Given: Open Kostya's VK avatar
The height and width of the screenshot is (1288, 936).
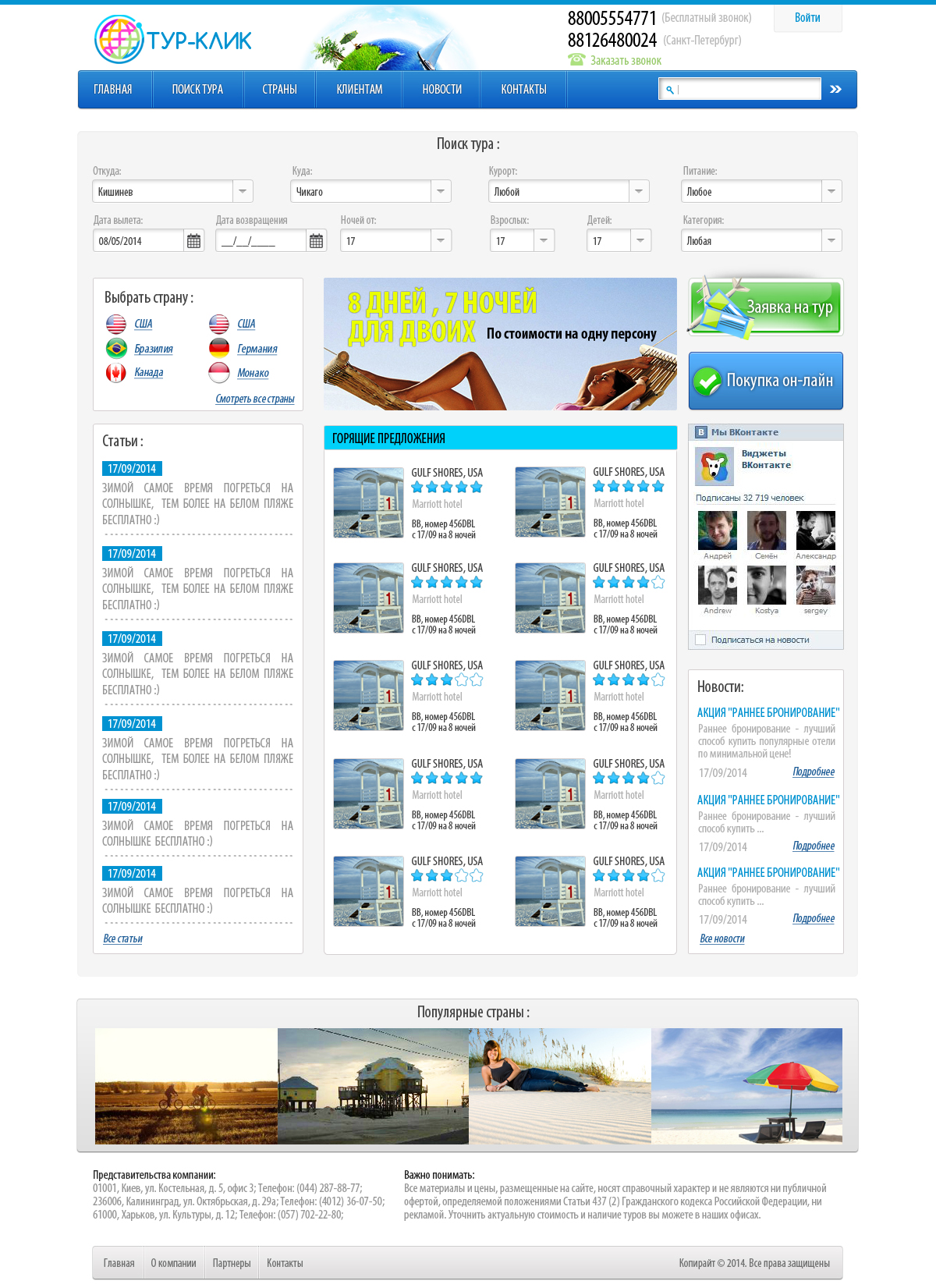Looking at the screenshot, I should coord(767,585).
